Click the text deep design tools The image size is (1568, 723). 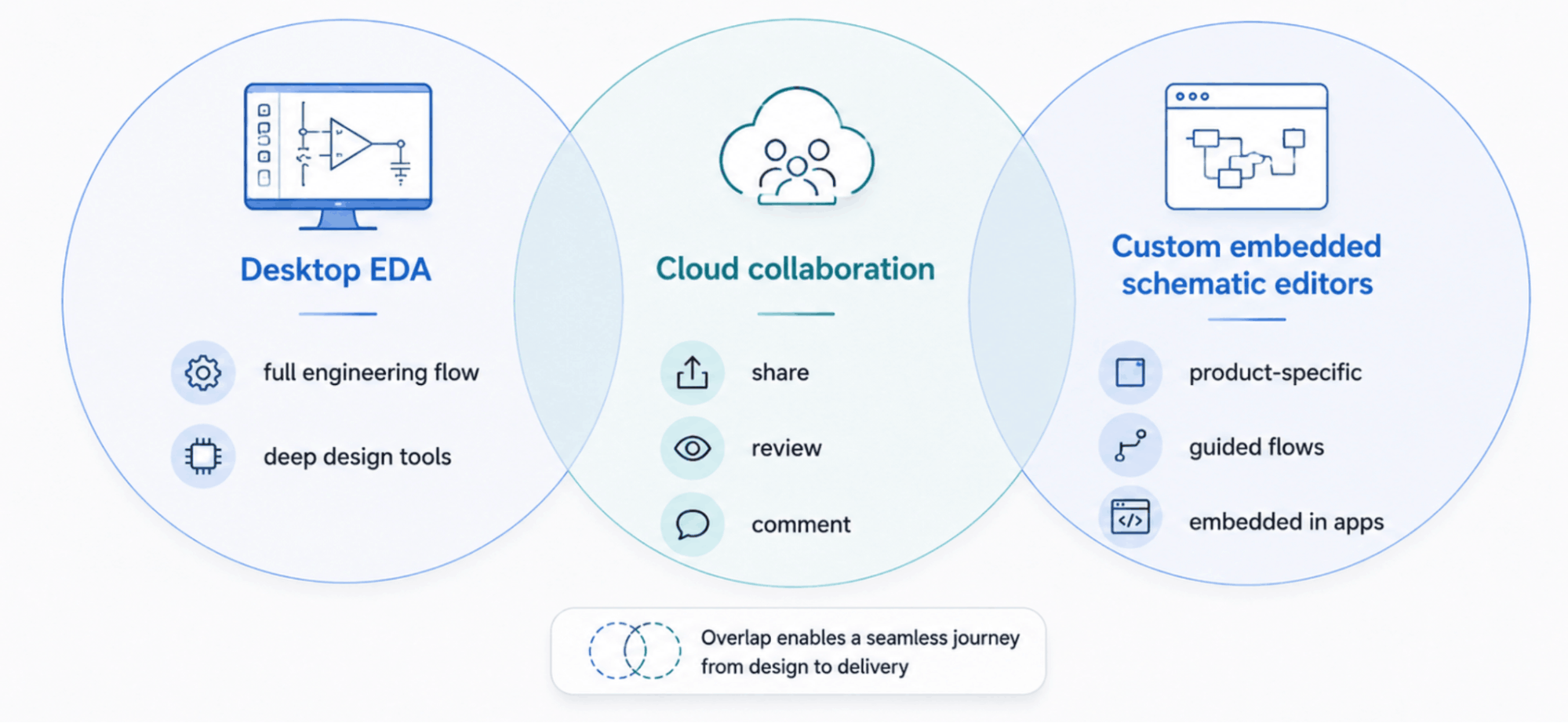tap(357, 456)
